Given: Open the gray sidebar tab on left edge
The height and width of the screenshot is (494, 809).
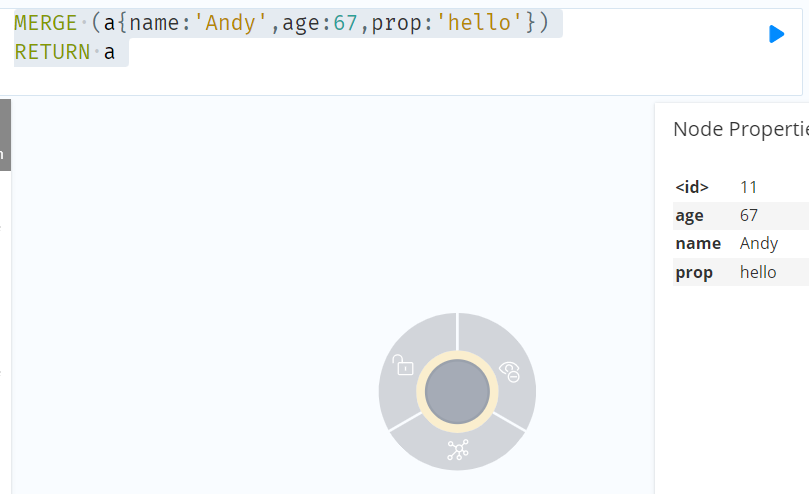Looking at the screenshot, I should (5, 135).
